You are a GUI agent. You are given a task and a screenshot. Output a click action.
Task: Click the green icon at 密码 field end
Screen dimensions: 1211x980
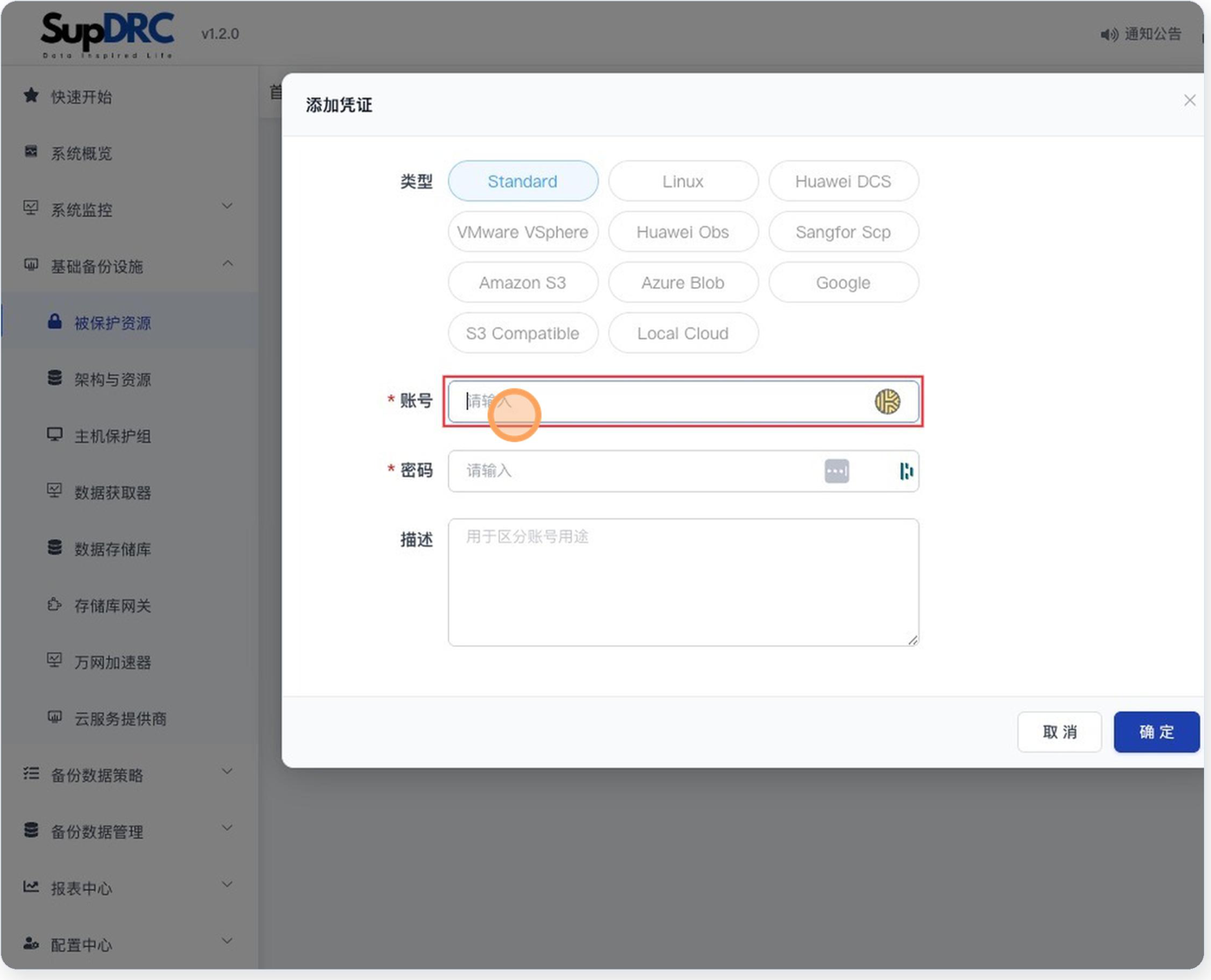906,471
